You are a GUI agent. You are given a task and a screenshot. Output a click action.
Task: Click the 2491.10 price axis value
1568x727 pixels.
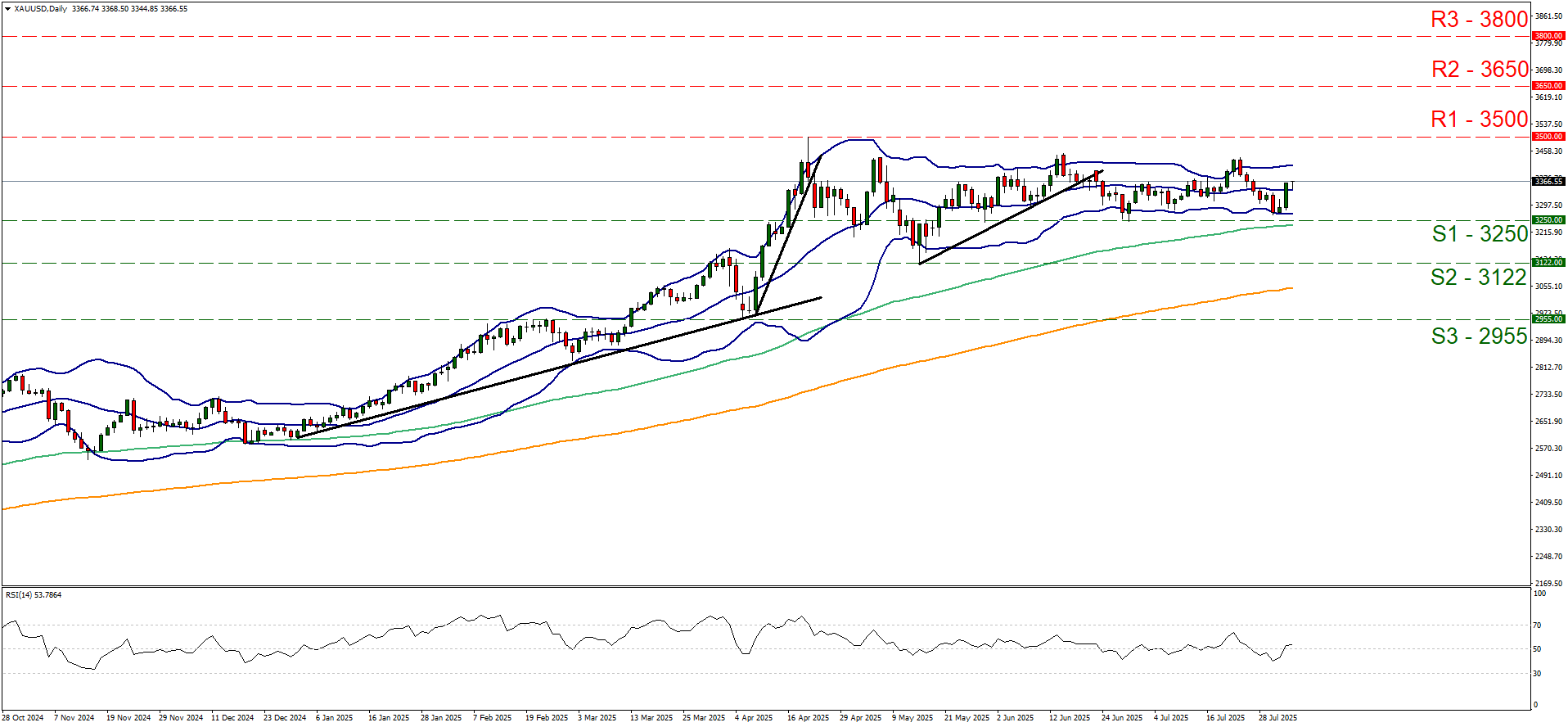click(1548, 476)
